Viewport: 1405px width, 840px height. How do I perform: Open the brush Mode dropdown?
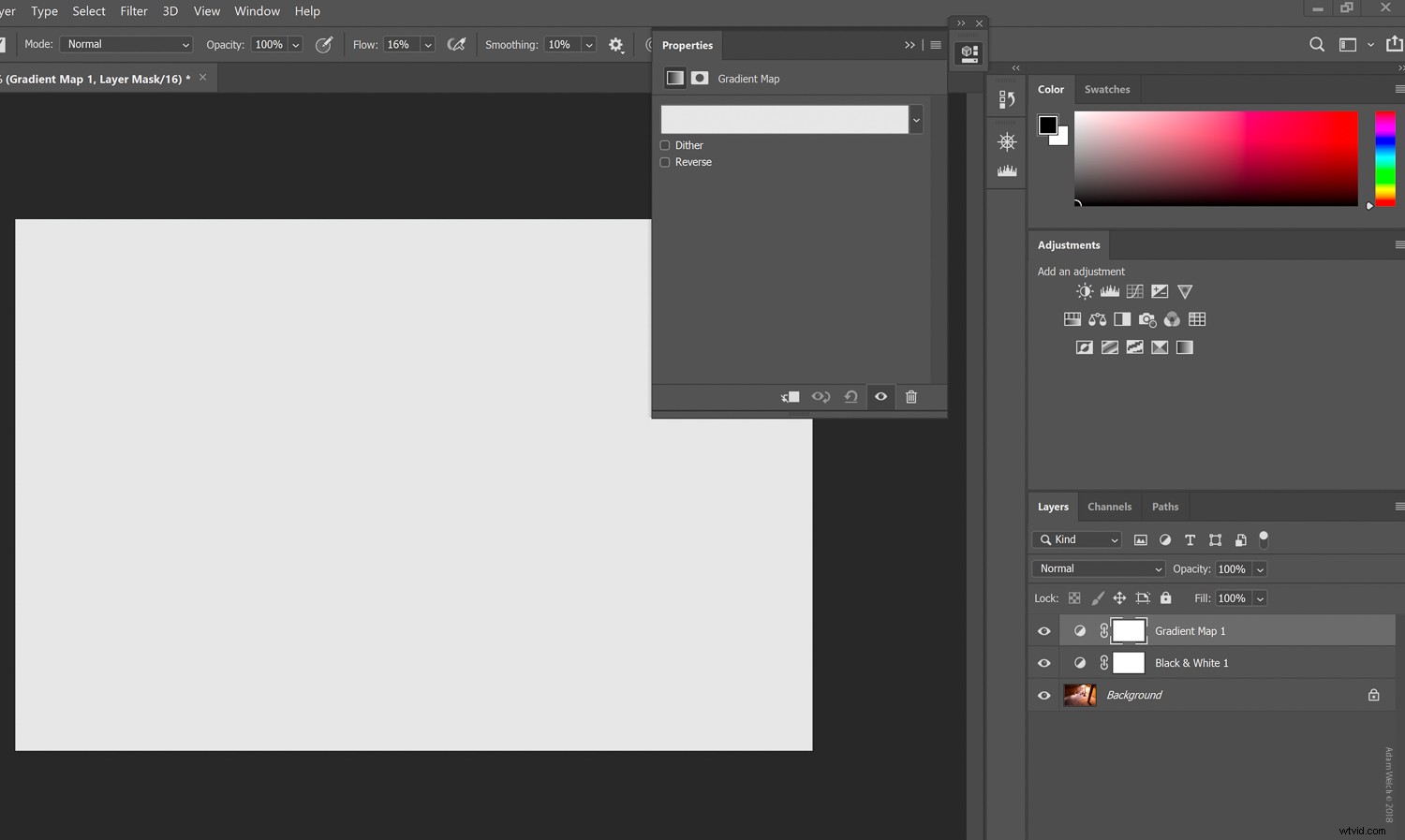coord(125,44)
